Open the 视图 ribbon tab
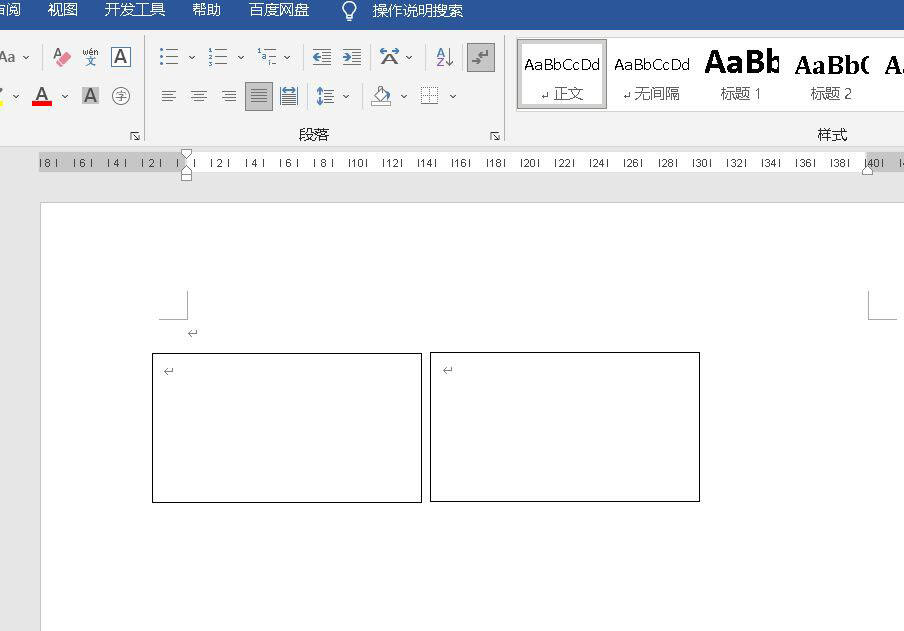 pyautogui.click(x=63, y=10)
